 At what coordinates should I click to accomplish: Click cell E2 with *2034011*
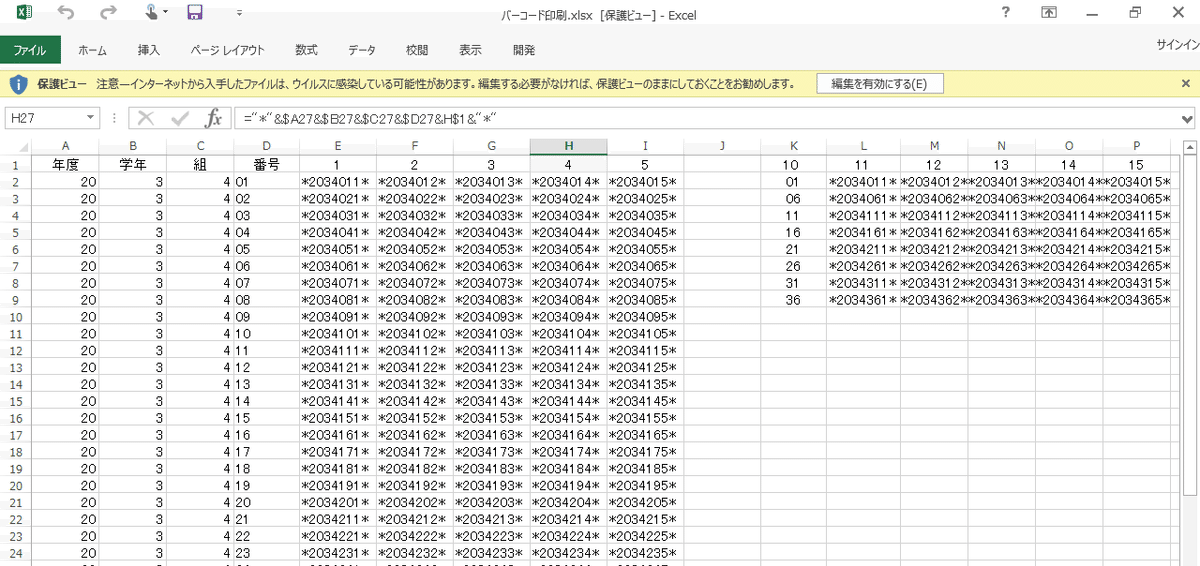pyautogui.click(x=336, y=182)
